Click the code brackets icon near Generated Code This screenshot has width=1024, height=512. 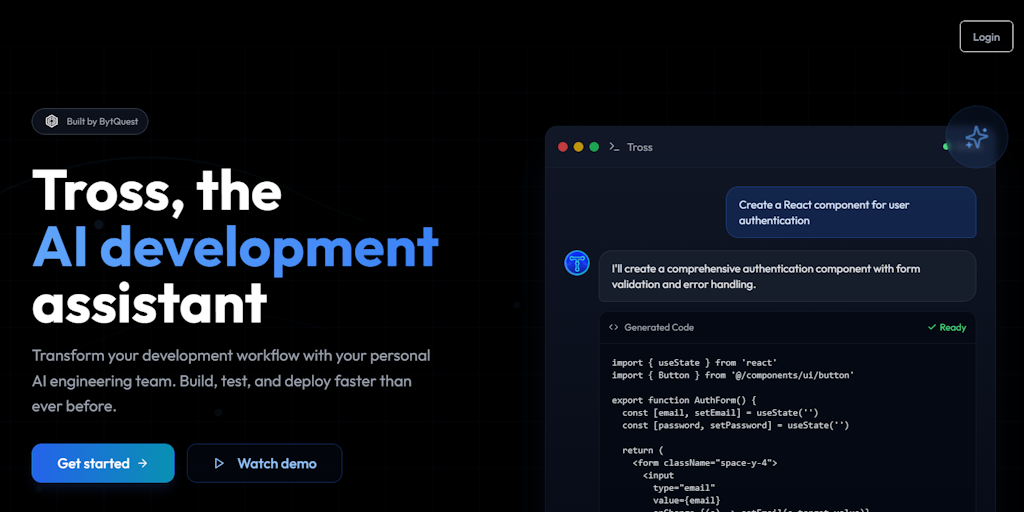[613, 328]
